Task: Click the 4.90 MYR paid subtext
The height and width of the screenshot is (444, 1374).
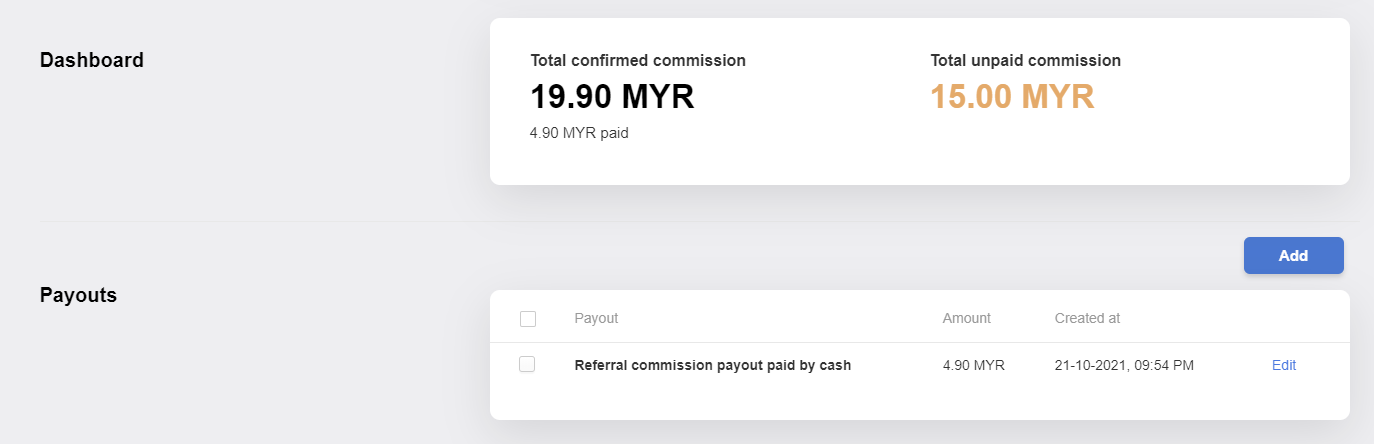Action: [579, 132]
